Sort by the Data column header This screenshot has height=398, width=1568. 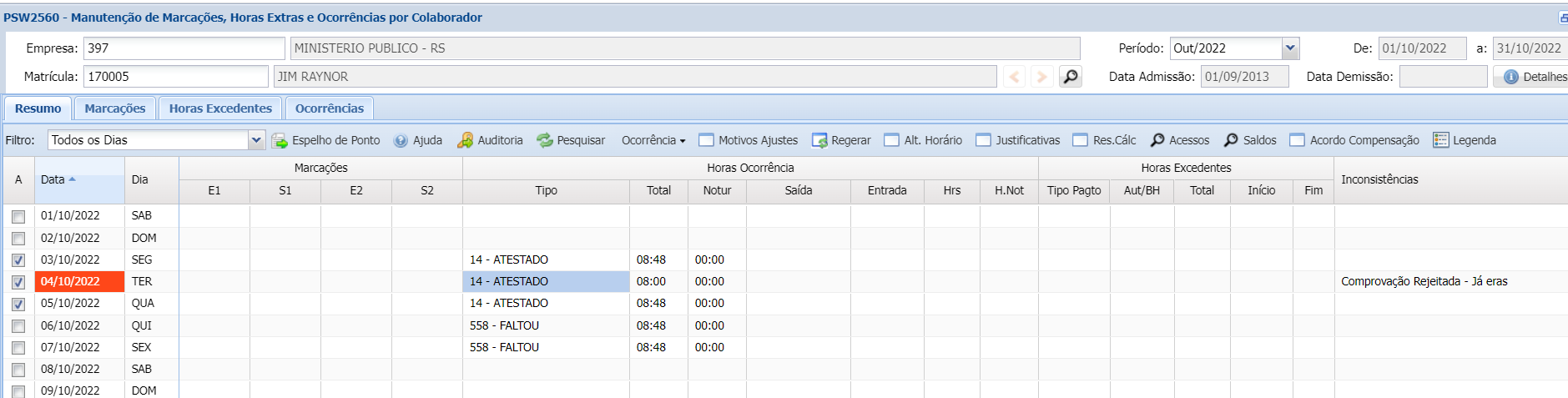tap(79, 179)
